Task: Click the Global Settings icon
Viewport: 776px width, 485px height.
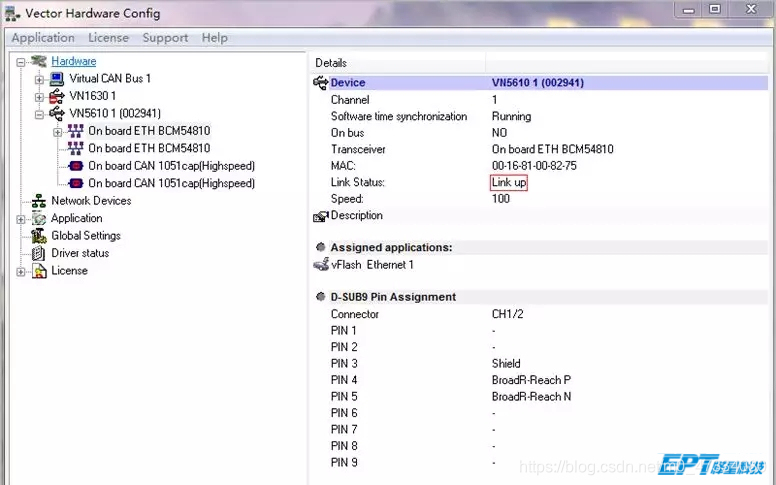Action: pyautogui.click(x=39, y=236)
